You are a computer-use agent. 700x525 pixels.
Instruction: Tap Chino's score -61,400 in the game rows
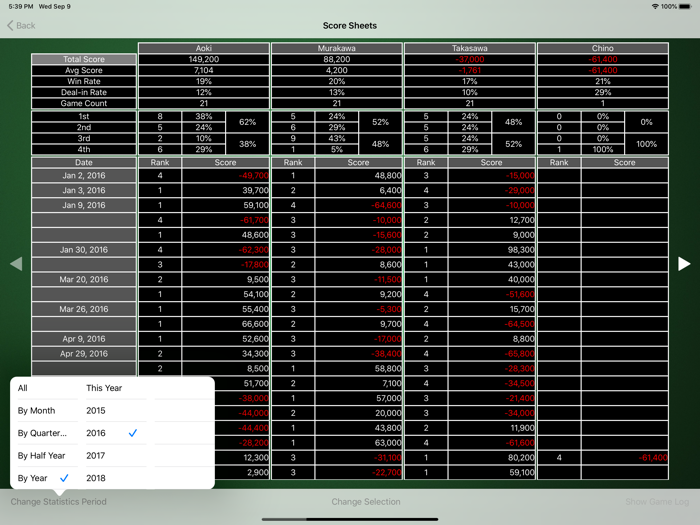click(x=625, y=458)
